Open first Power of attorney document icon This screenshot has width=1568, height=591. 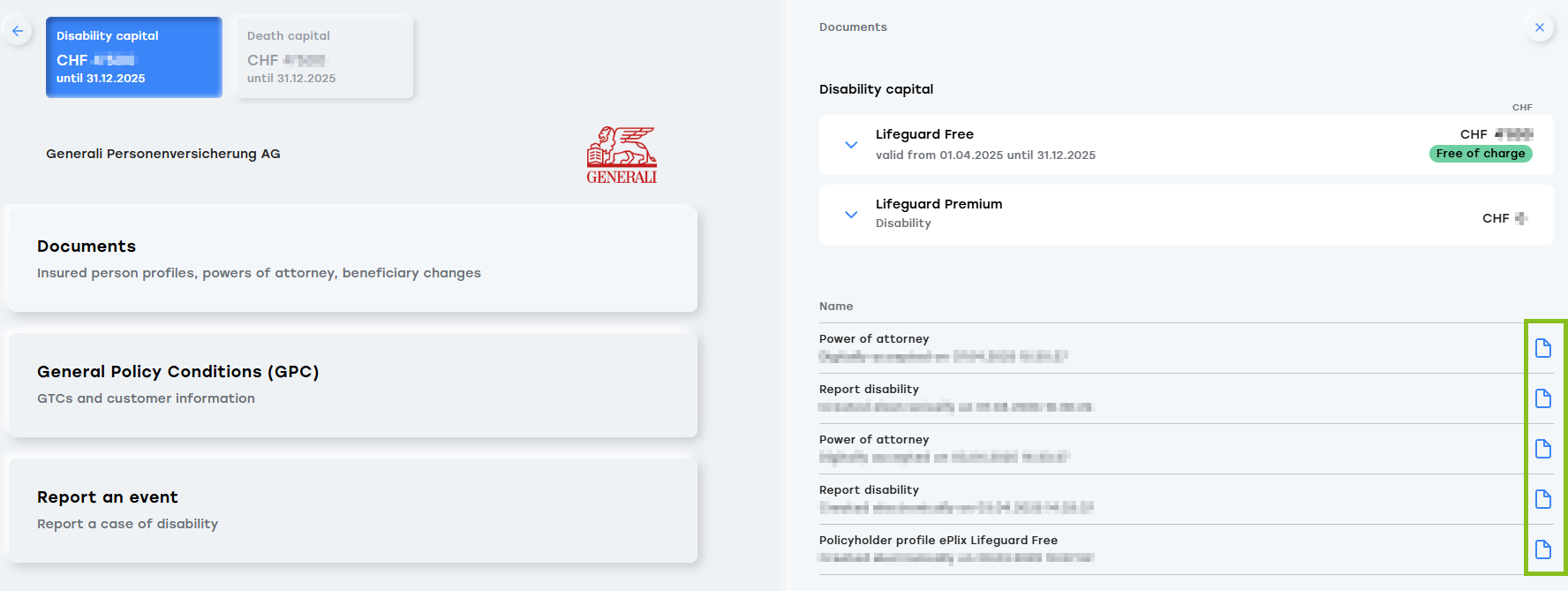click(1543, 348)
